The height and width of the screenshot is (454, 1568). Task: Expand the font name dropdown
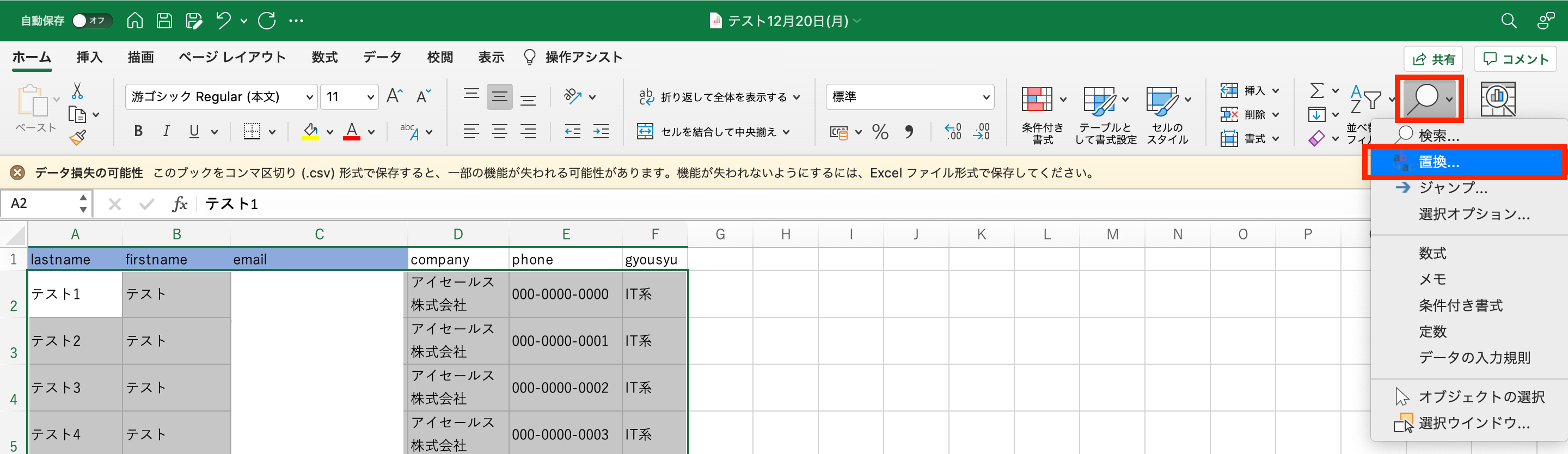coord(309,97)
